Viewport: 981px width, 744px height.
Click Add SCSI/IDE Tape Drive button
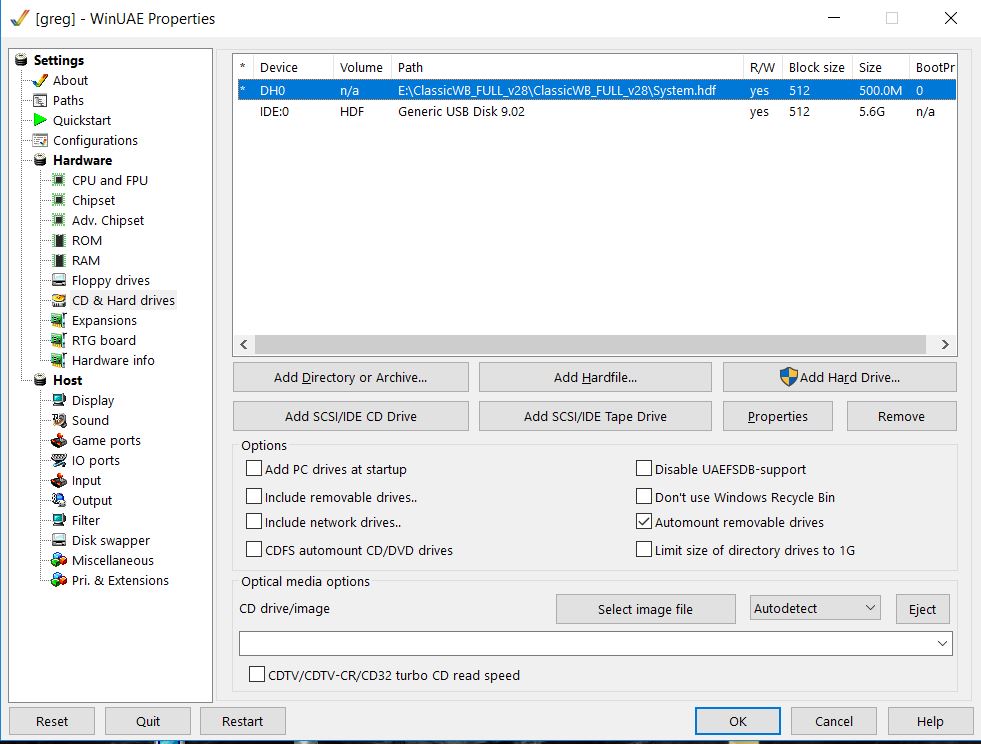coord(595,416)
